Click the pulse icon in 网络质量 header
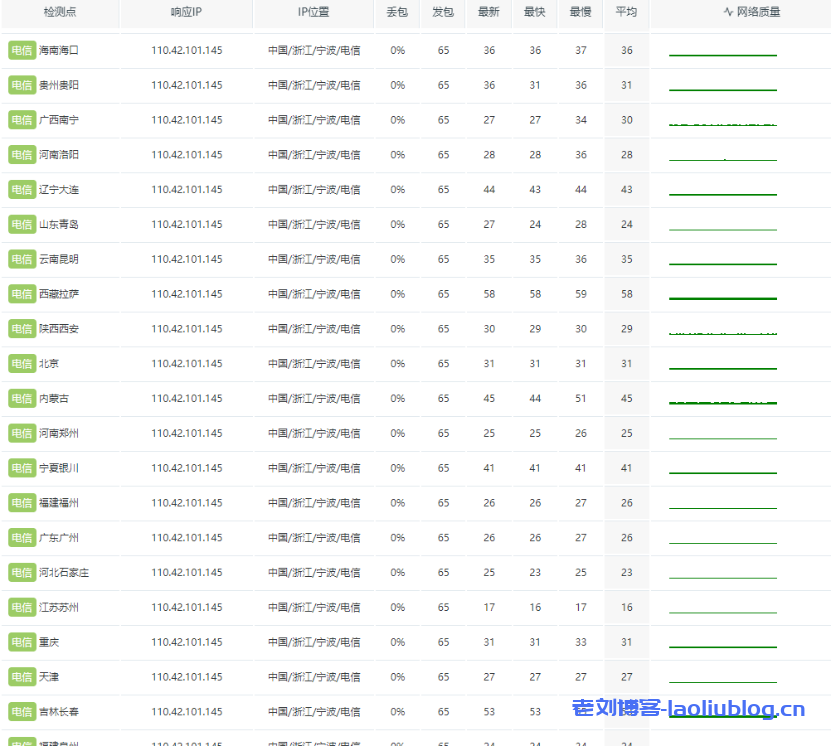Screen dimensions: 831x746 pos(728,12)
